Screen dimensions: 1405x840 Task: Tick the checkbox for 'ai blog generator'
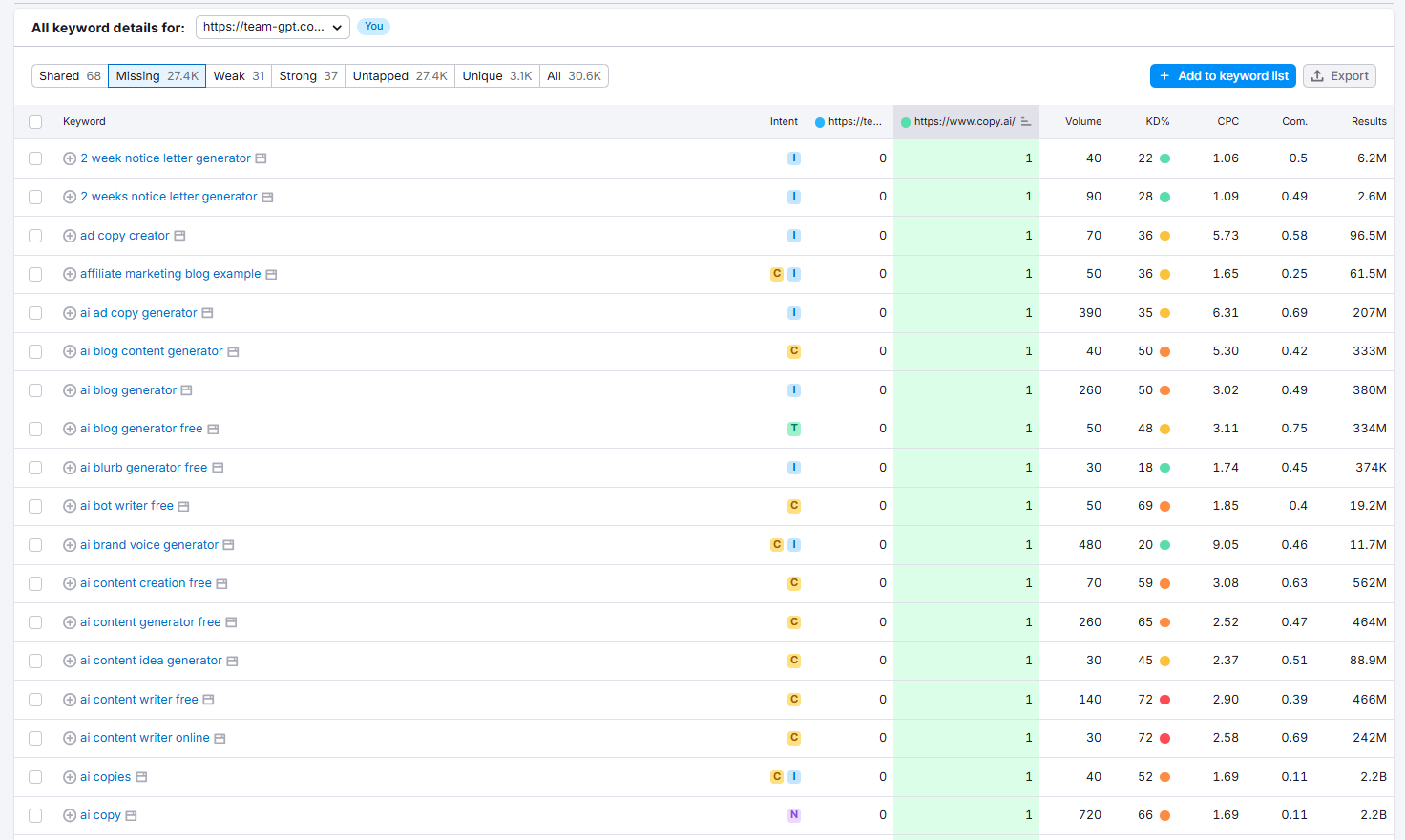(35, 390)
